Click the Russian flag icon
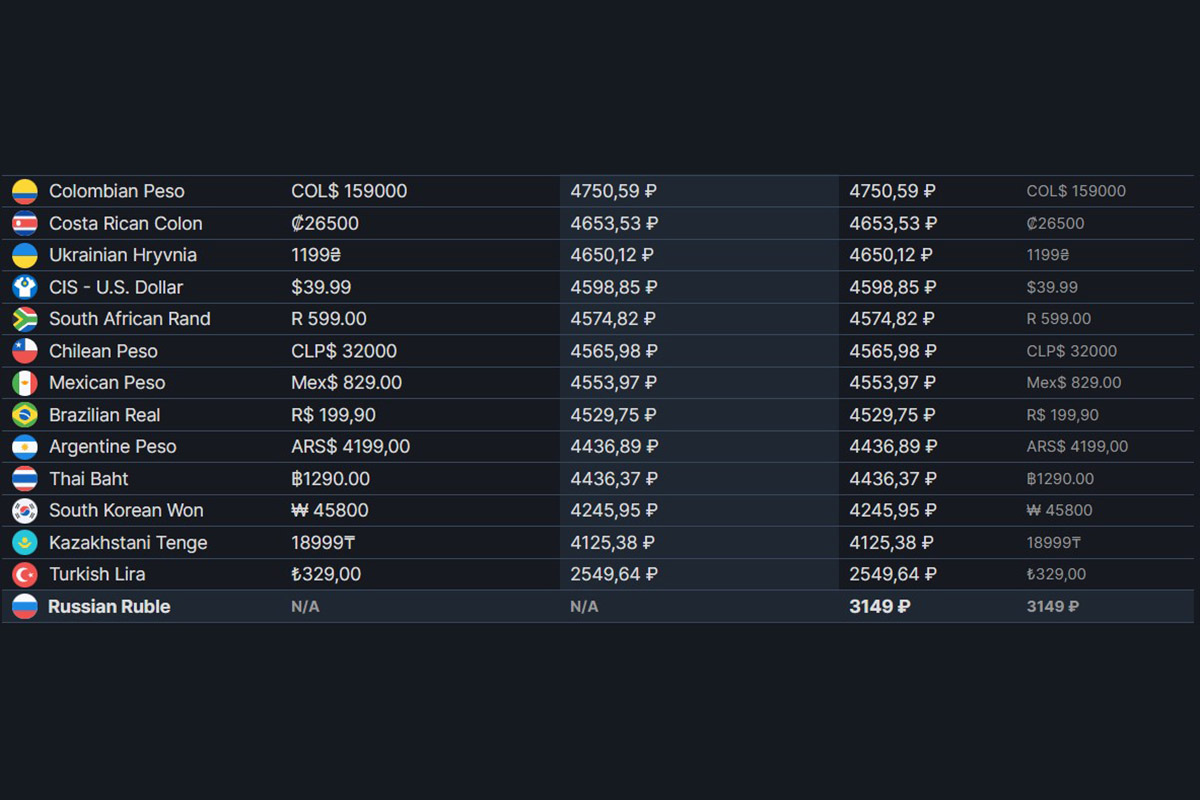 coord(25,607)
